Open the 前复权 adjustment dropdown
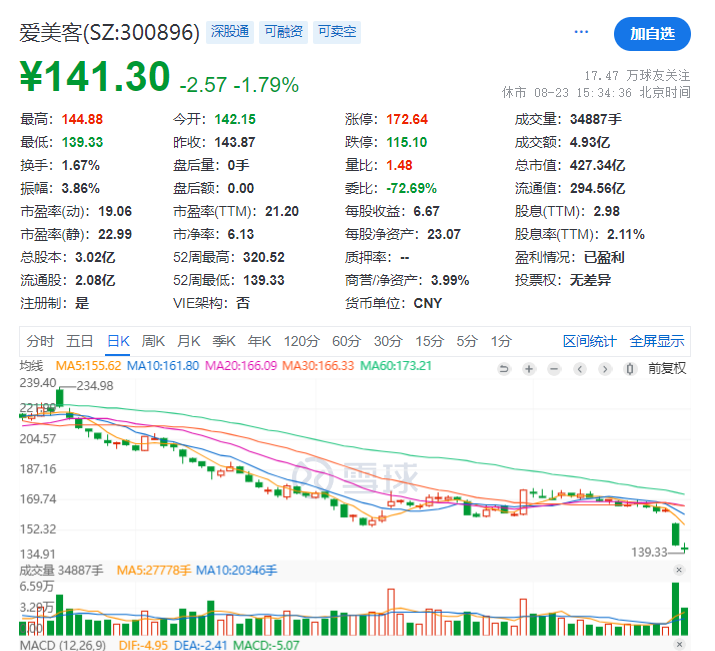Viewport: 715px width, 651px height. pos(667,368)
